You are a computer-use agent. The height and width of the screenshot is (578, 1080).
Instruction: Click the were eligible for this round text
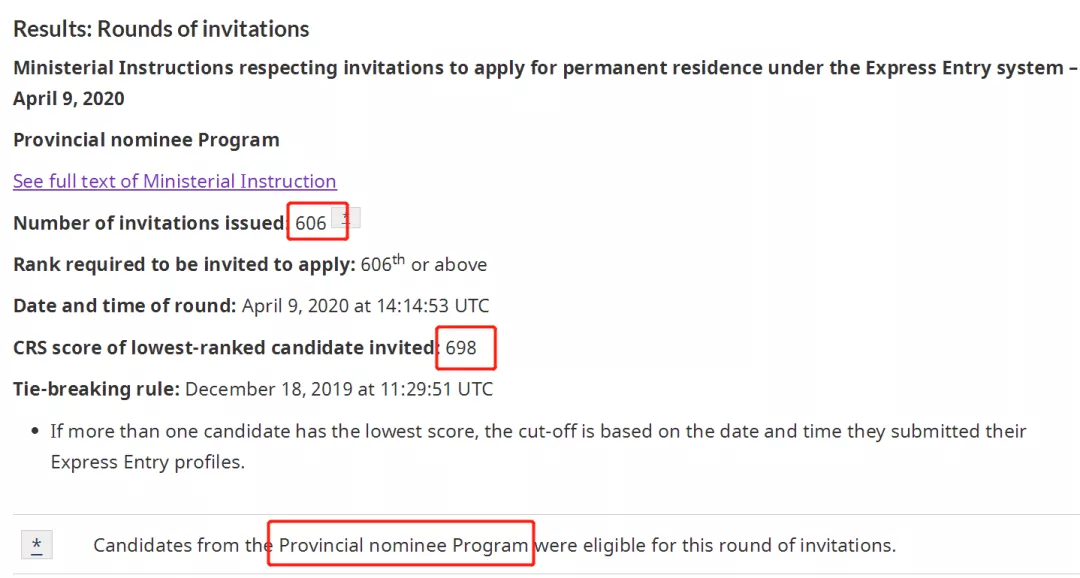(x=715, y=546)
